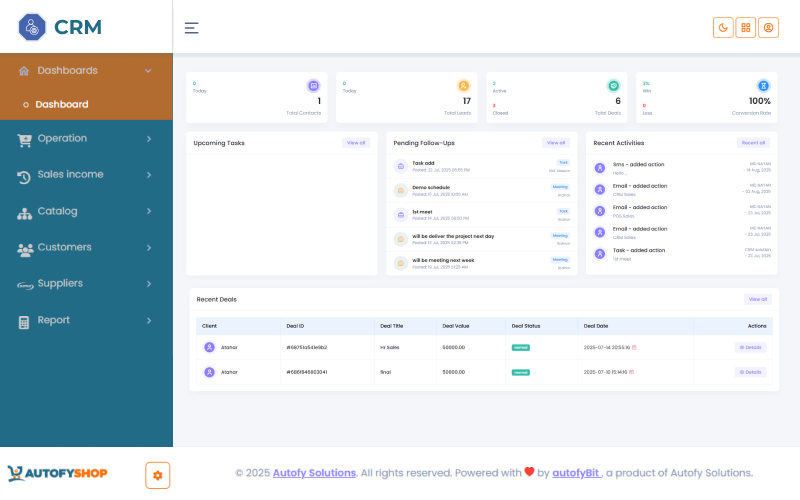Image resolution: width=800 pixels, height=500 pixels.
Task: Click the '17' total leads value
Action: pos(466,101)
